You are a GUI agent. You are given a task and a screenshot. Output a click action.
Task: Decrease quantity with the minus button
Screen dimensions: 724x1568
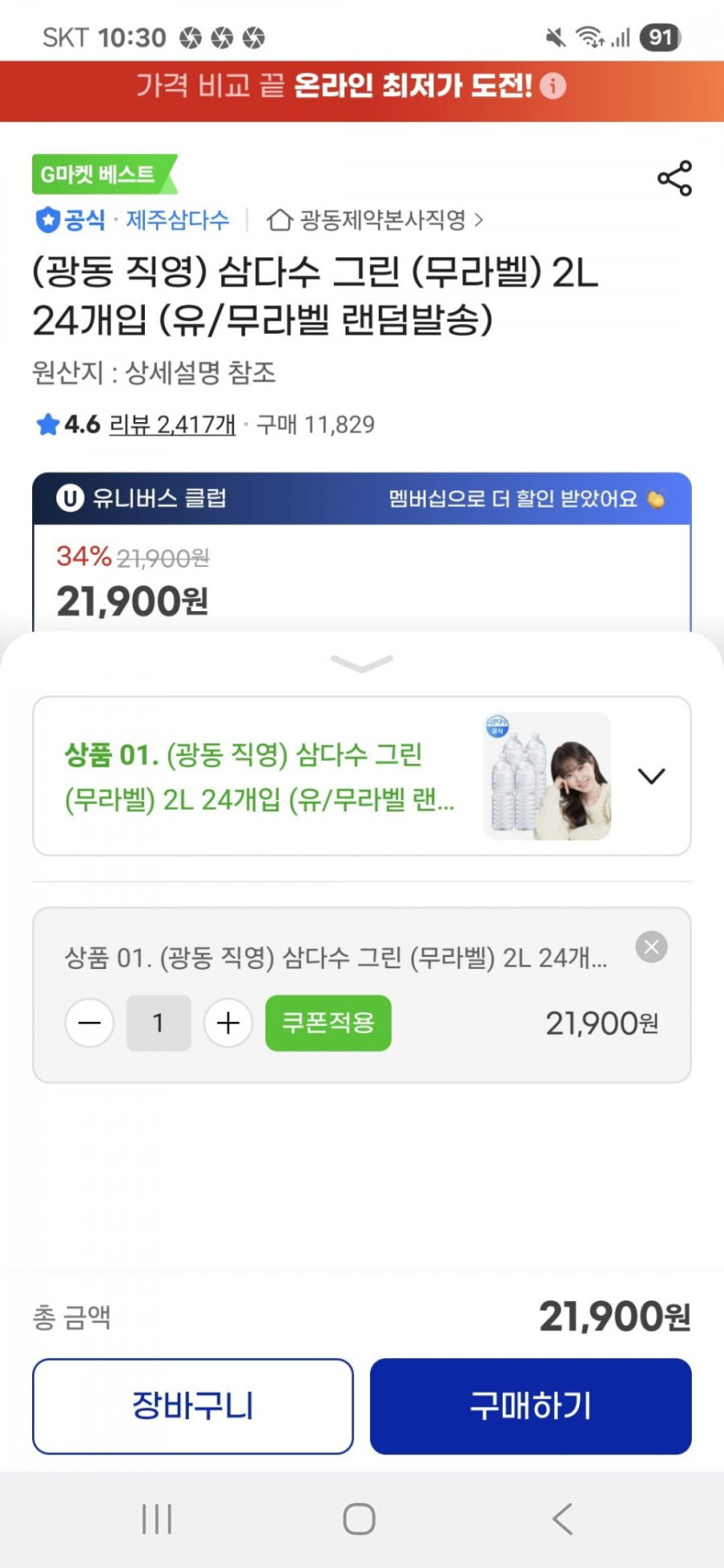click(89, 1024)
